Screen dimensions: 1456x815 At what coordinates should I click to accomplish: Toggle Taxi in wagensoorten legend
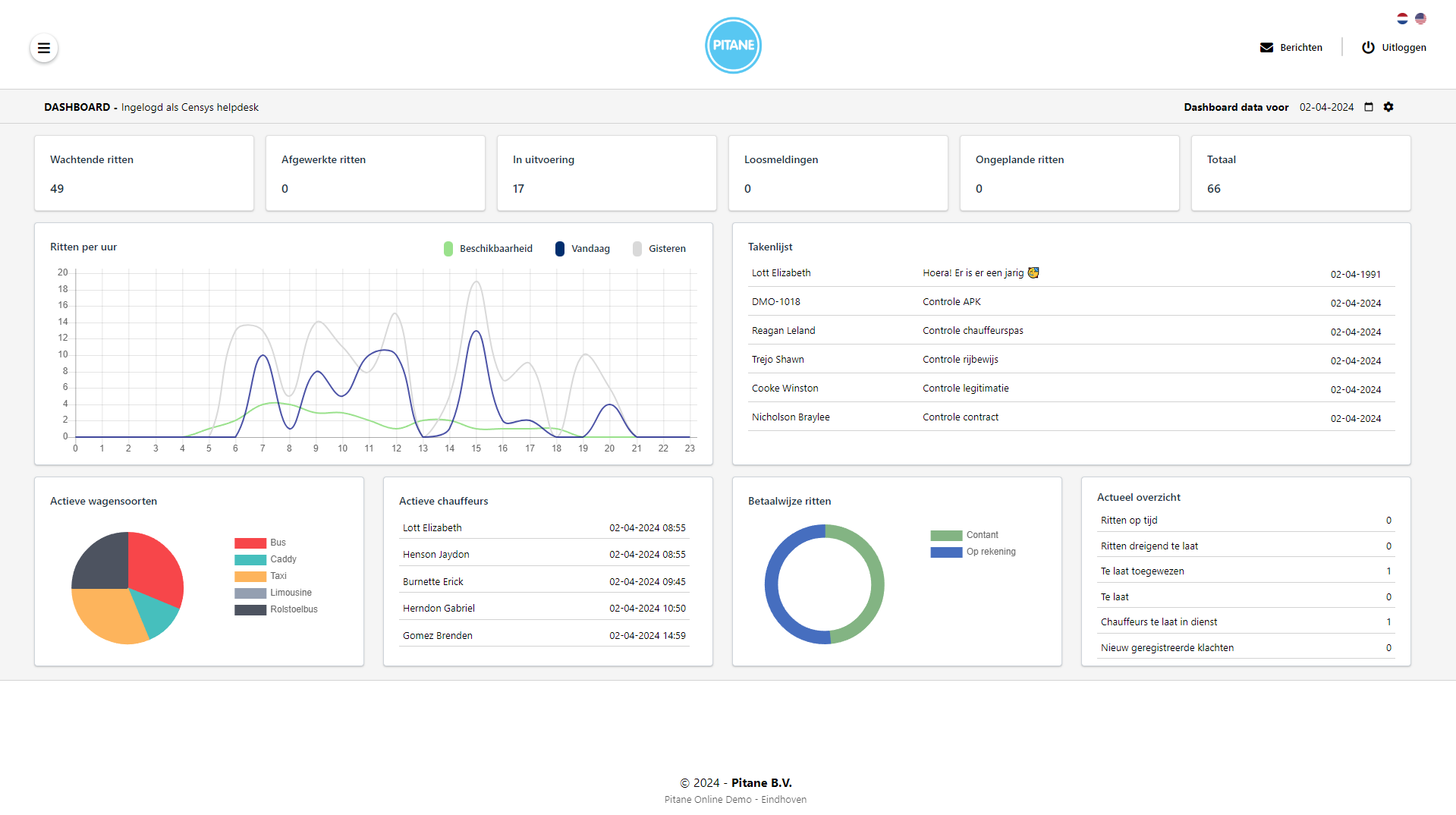(261, 576)
